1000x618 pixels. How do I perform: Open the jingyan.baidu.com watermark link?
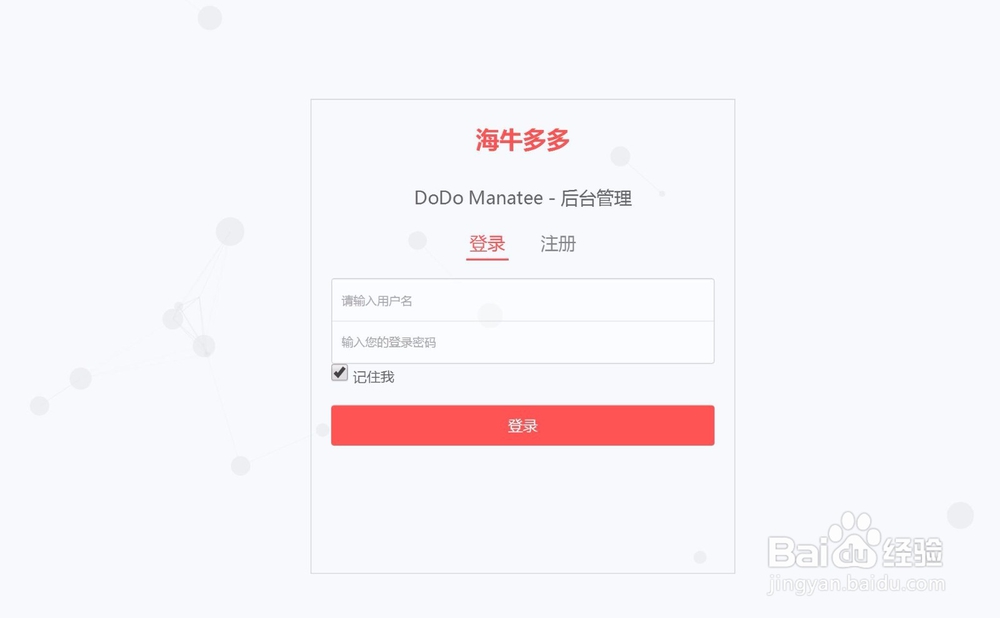(x=857, y=584)
